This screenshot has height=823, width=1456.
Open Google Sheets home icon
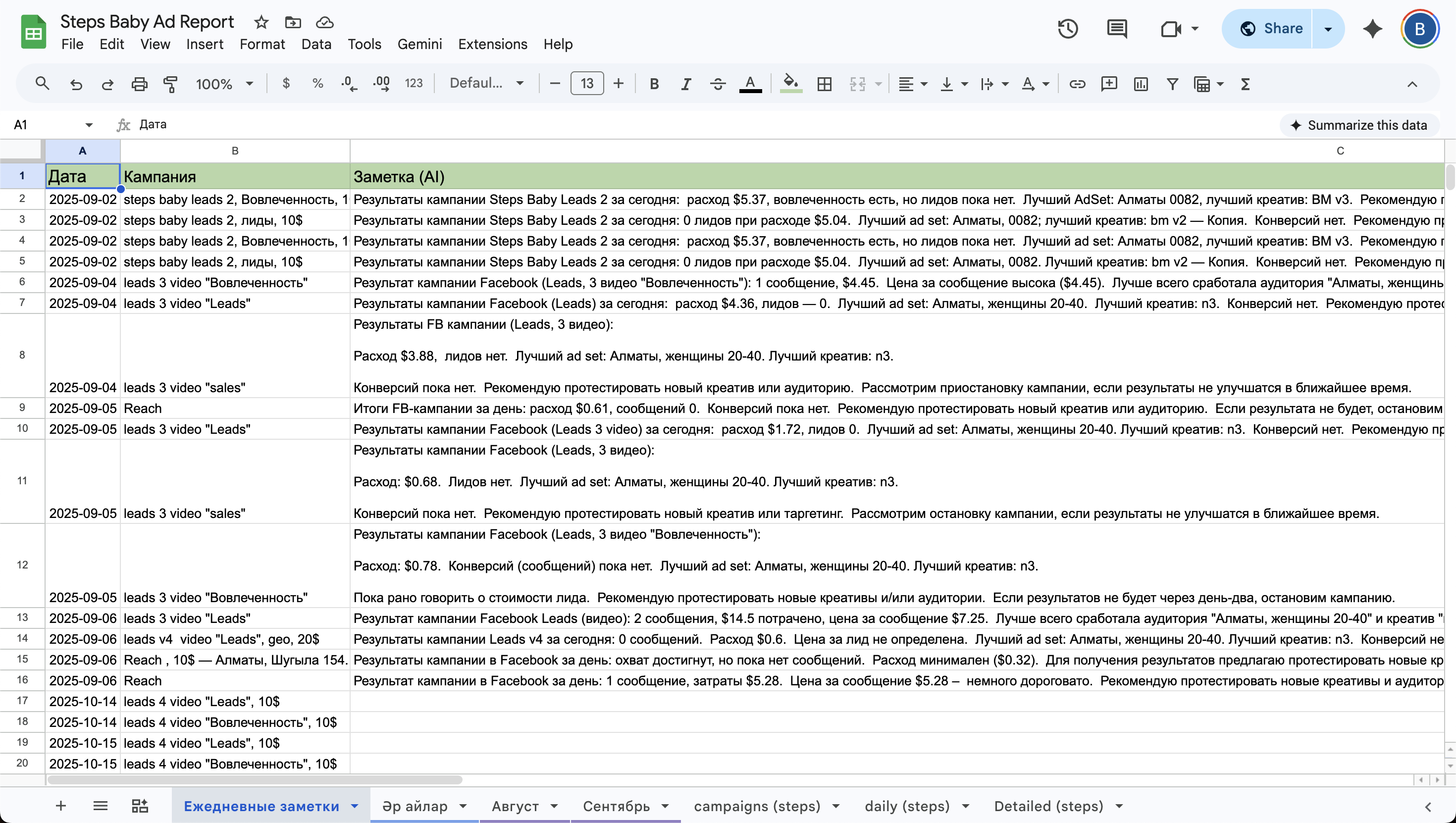33,32
